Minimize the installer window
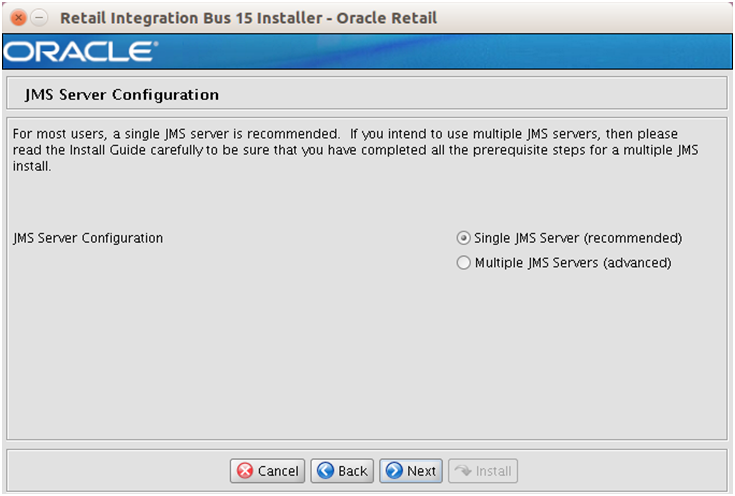The width and height of the screenshot is (735, 496). pos(39,18)
